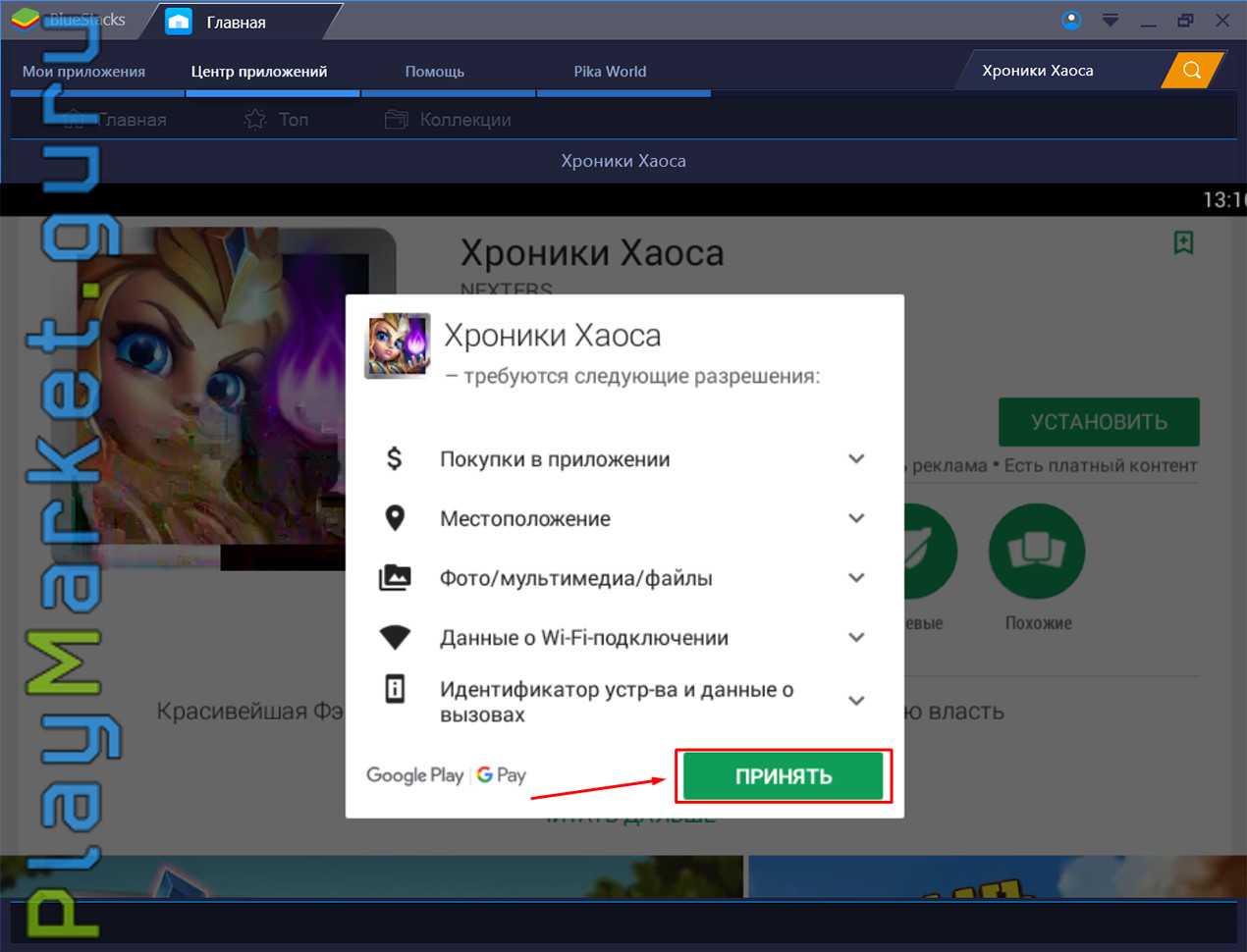Click the УСТАНОВИТЬ button behind the dialog

click(1099, 422)
